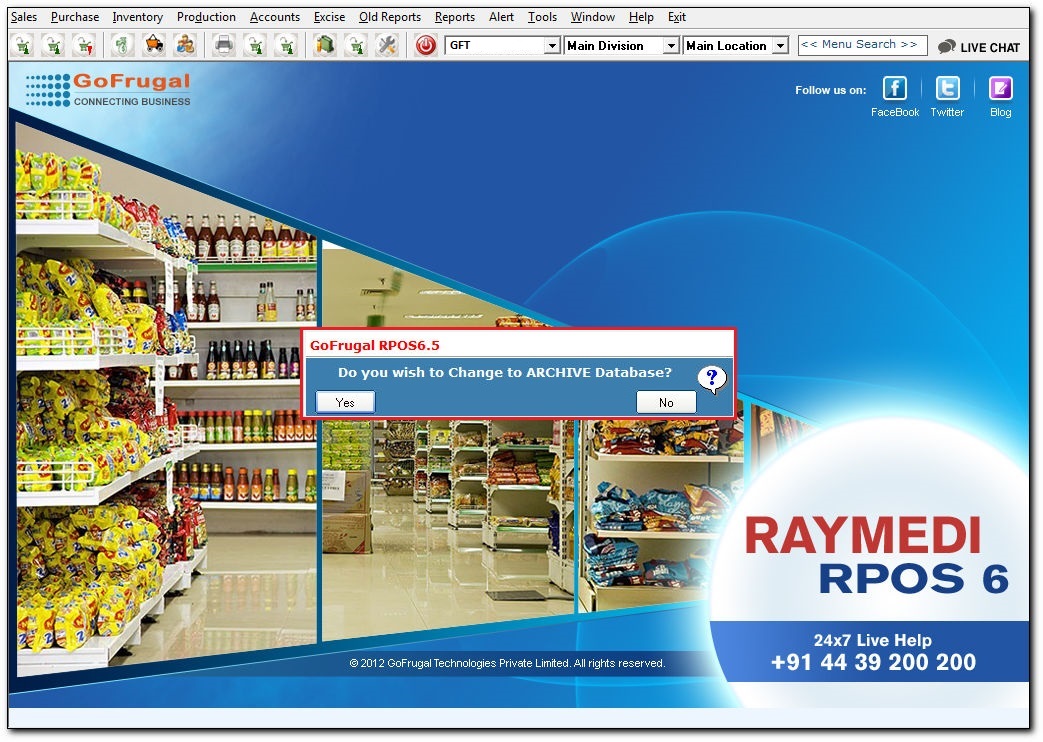Open the wrench and screwdriver tools icon
Image resolution: width=1043 pixels, height=742 pixels.
[x=387, y=45]
